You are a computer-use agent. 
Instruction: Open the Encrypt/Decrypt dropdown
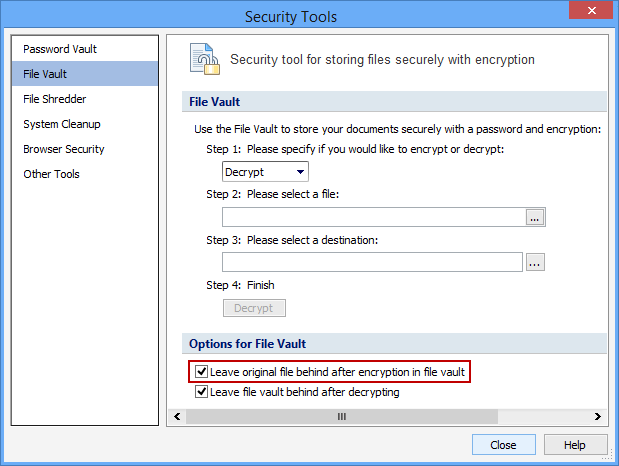[265, 172]
